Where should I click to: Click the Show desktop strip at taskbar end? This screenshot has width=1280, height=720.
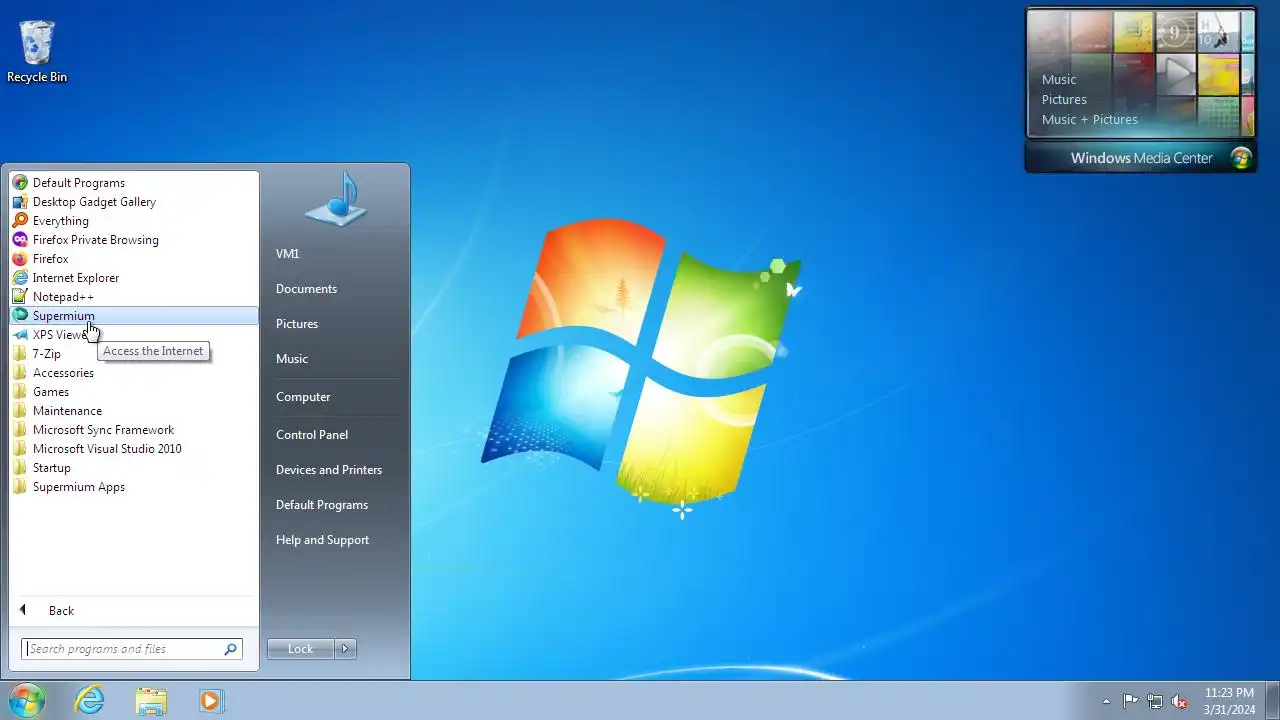(x=1272, y=700)
